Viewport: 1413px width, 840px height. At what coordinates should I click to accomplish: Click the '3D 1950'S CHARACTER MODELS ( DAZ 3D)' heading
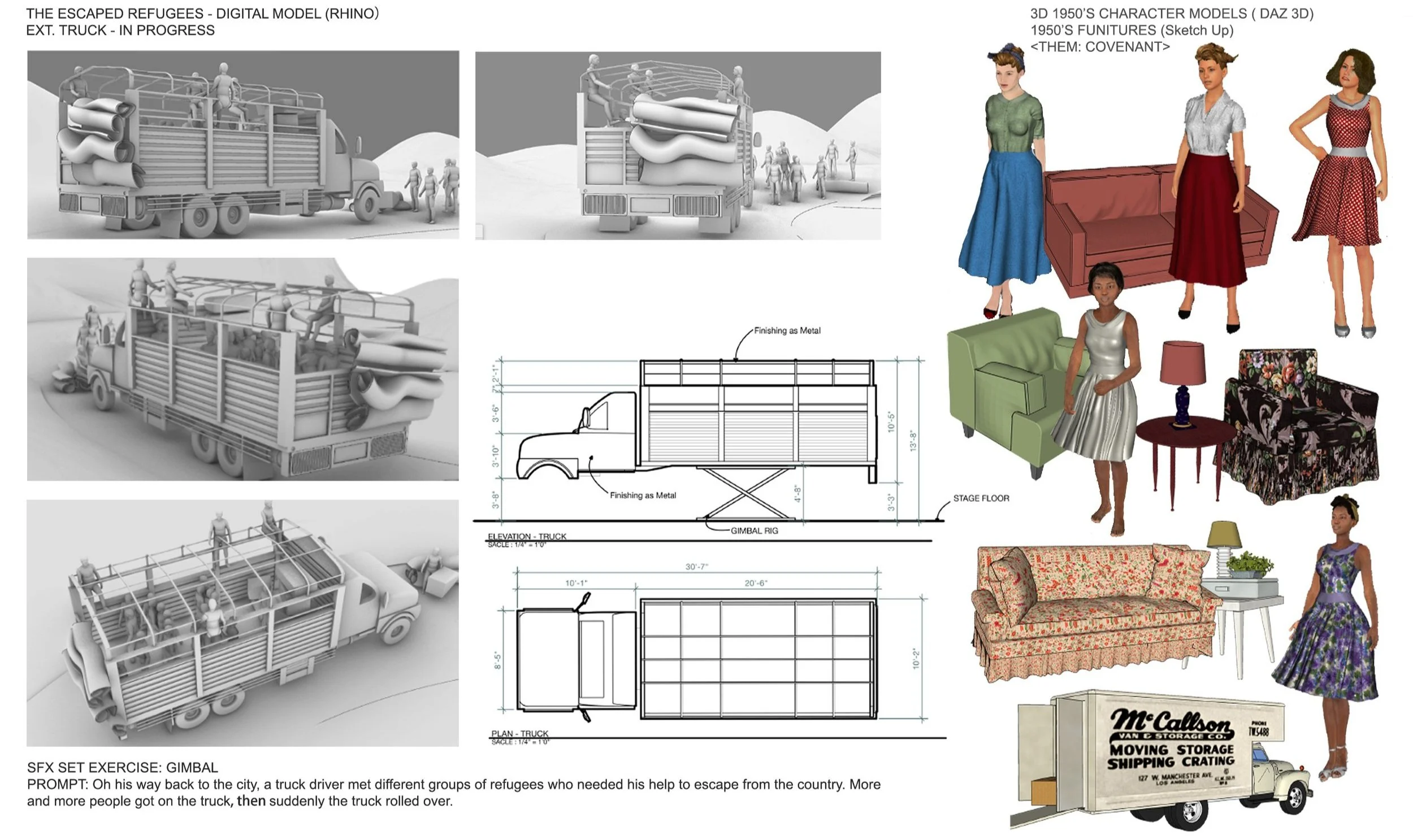click(1171, 14)
